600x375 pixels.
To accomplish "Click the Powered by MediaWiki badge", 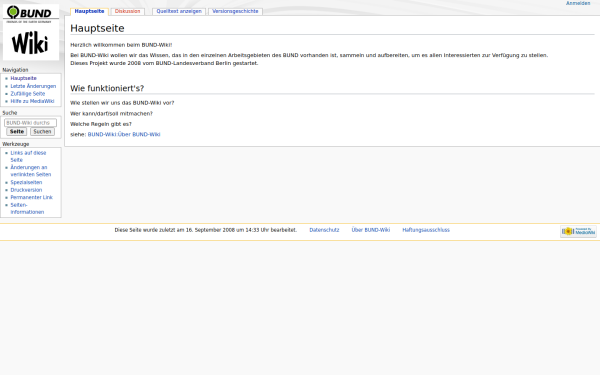I will point(578,231).
